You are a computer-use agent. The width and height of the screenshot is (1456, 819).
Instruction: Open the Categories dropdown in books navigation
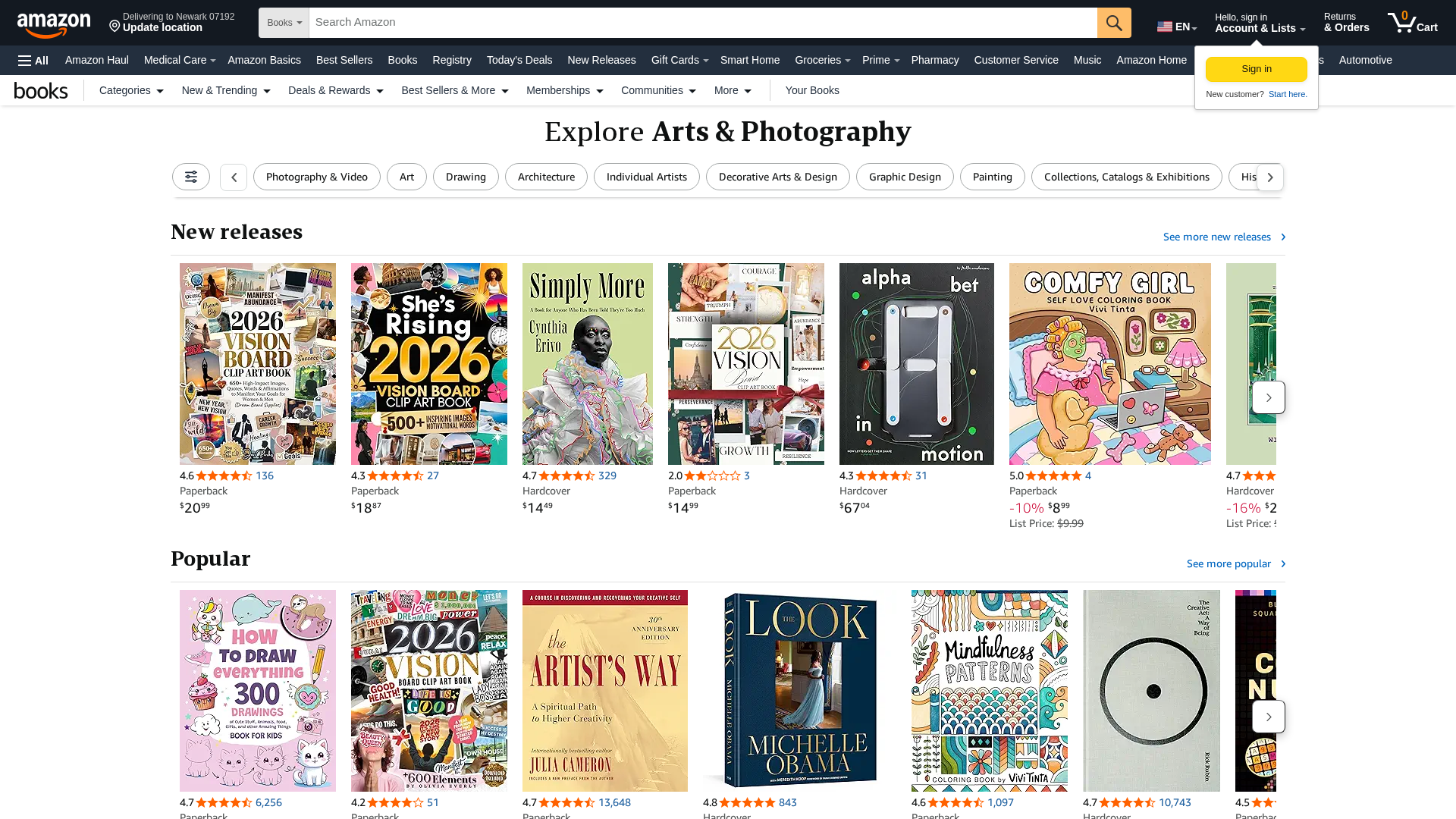coord(130,90)
